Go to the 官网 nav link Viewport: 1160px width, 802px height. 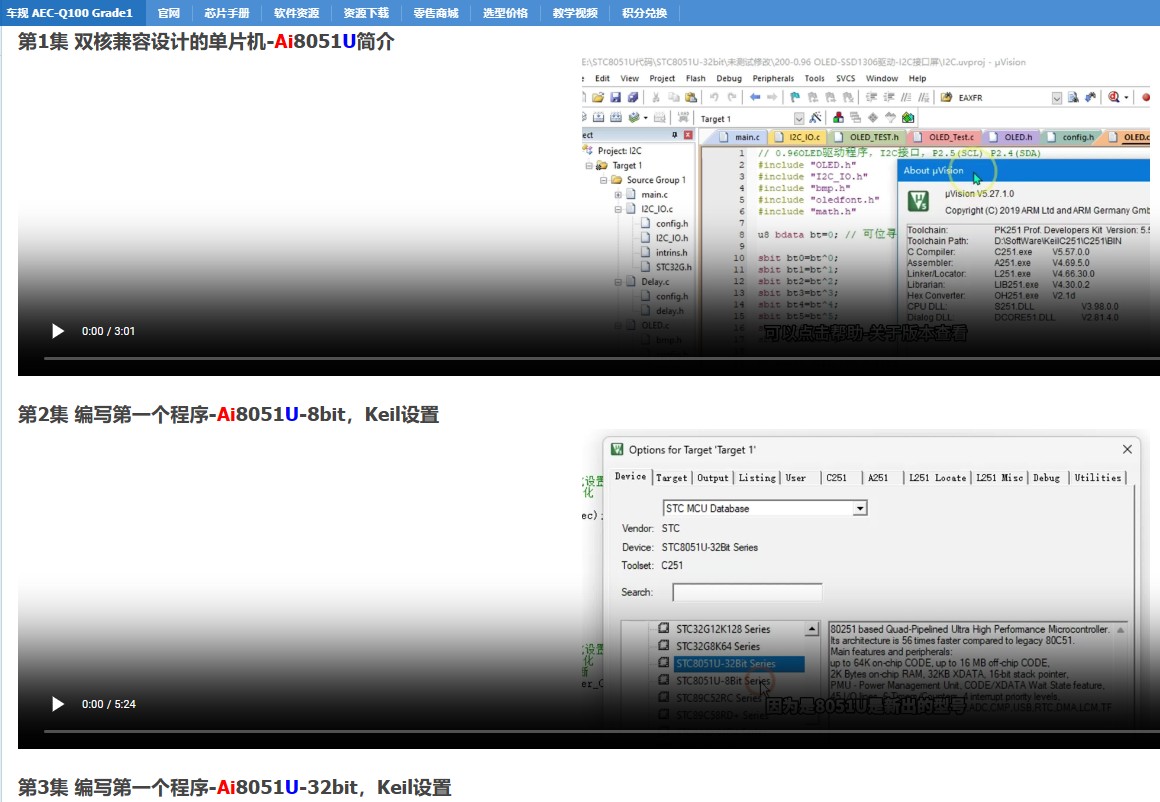[169, 13]
